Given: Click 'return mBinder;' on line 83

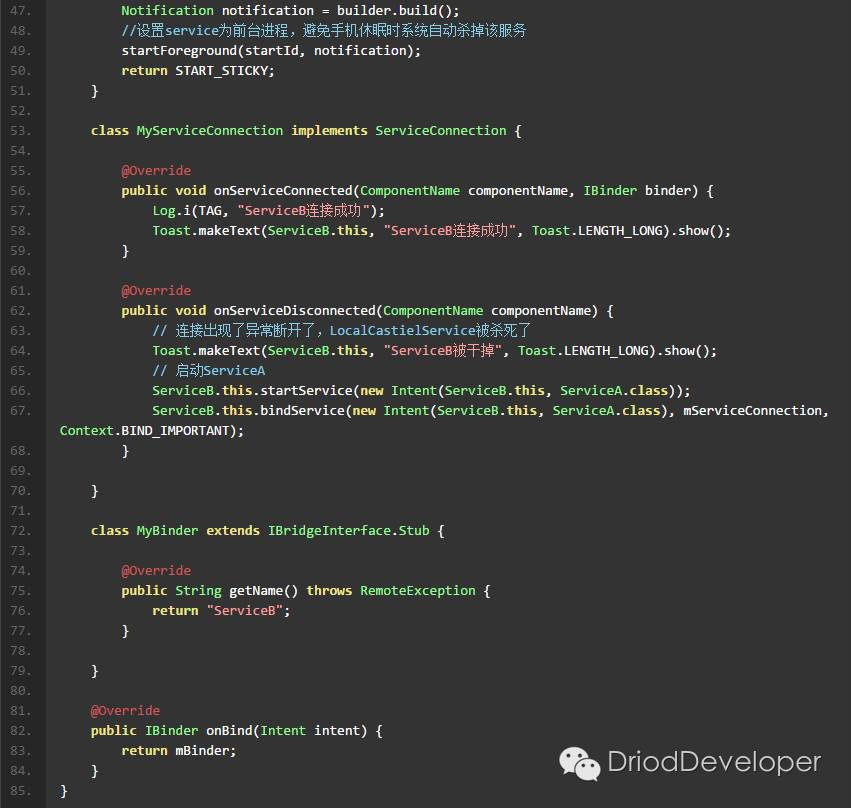Looking at the screenshot, I should pos(179,751).
